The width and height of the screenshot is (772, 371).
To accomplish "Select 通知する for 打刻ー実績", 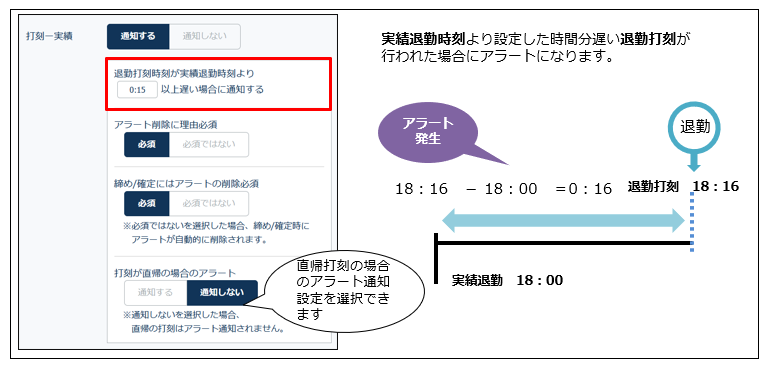I will point(138,36).
